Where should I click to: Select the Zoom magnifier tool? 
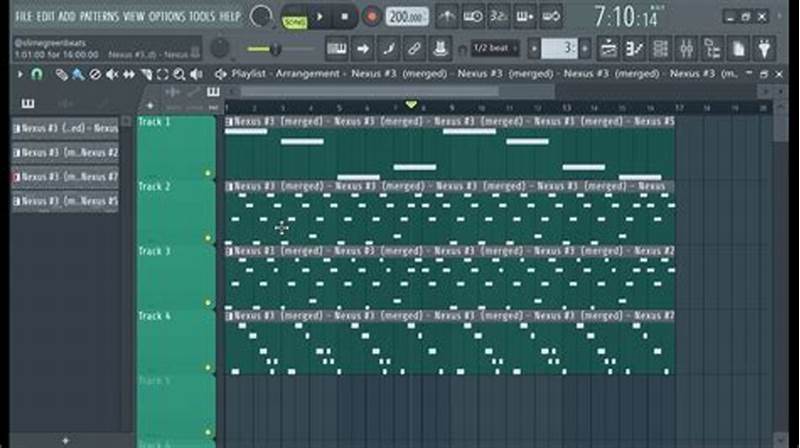coord(179,75)
